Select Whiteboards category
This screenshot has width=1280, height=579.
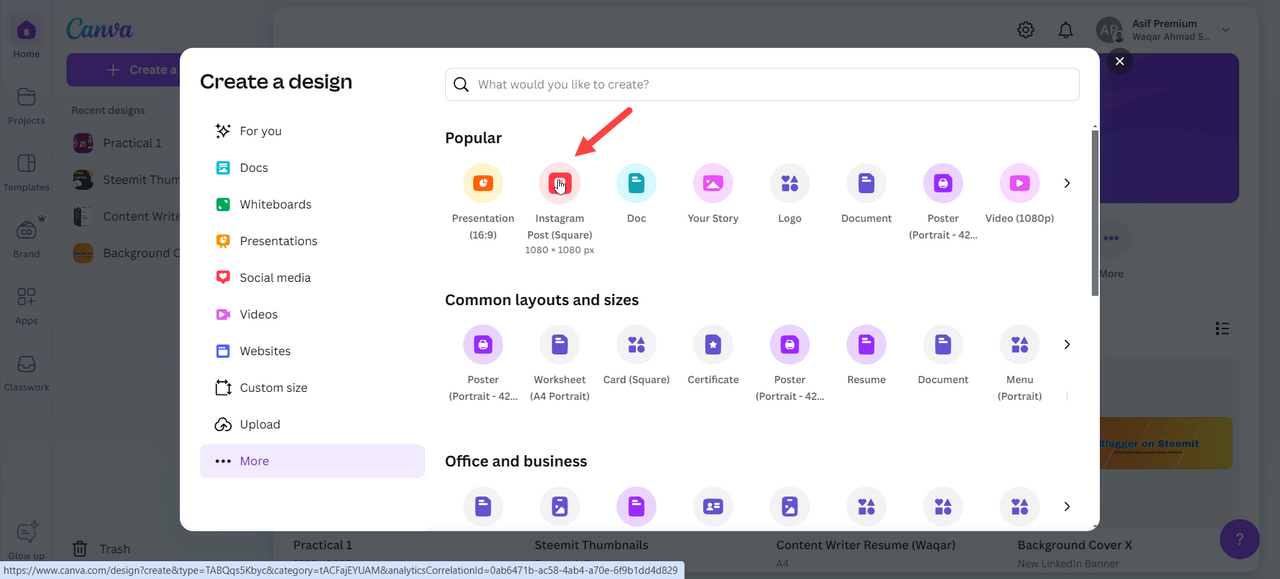tap(312, 204)
